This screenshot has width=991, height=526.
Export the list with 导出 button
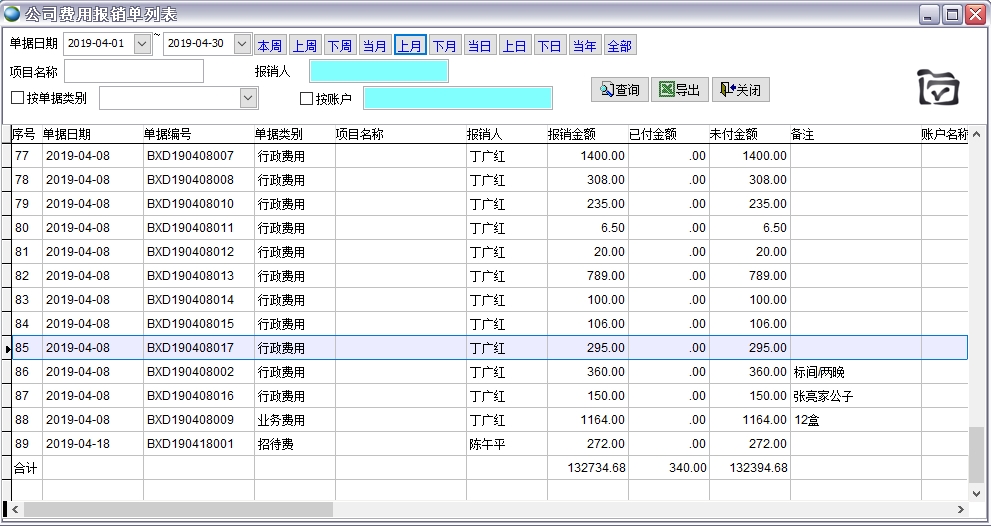(679, 90)
